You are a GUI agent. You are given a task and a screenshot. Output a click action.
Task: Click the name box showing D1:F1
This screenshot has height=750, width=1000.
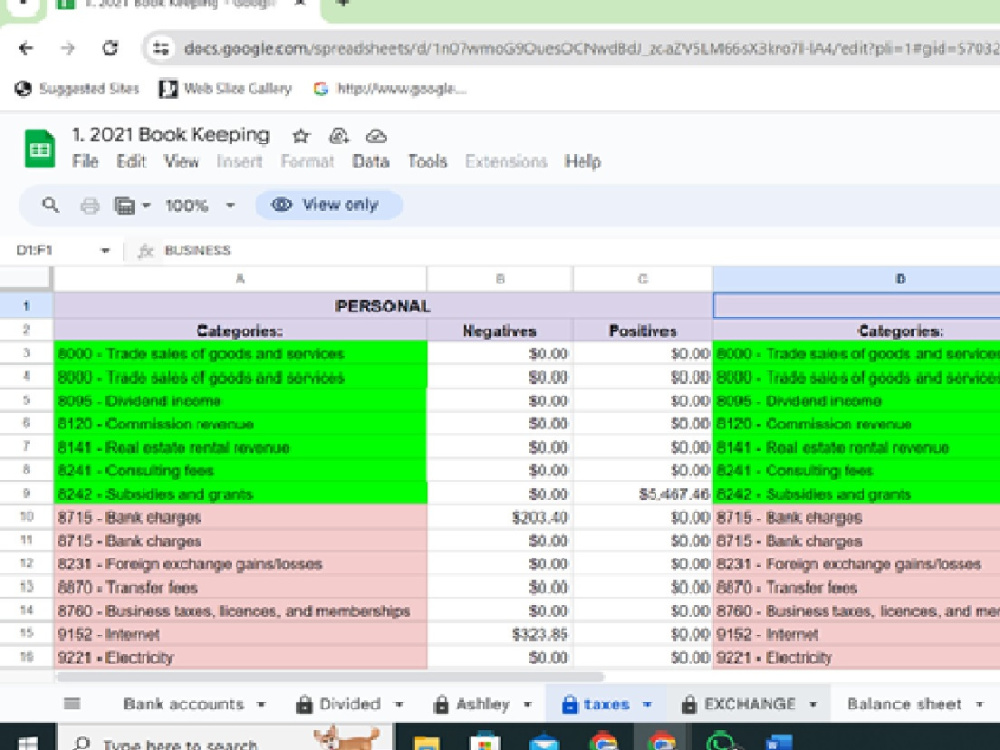(53, 251)
